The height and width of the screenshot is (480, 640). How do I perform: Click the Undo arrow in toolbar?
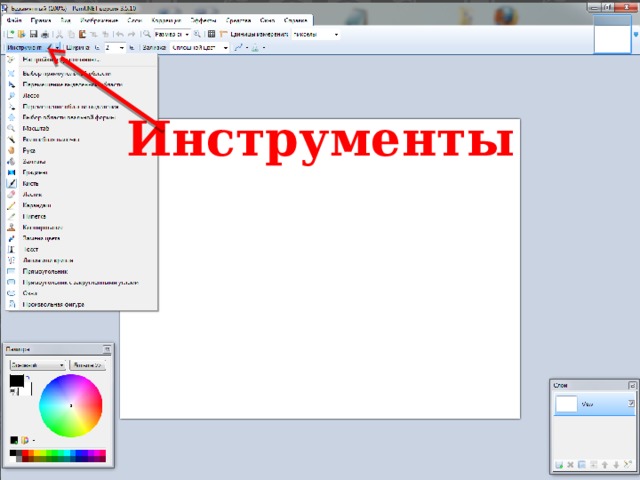point(120,34)
